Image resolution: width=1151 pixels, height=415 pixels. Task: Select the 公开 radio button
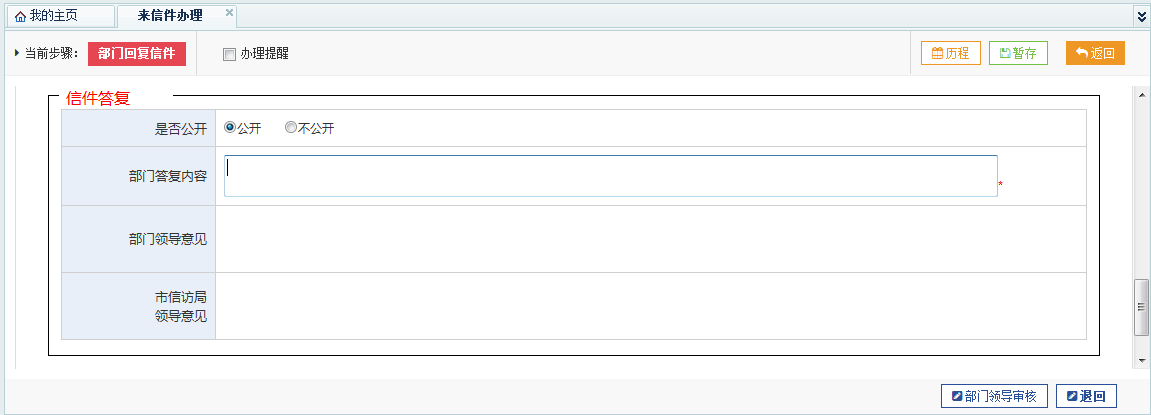pos(230,127)
